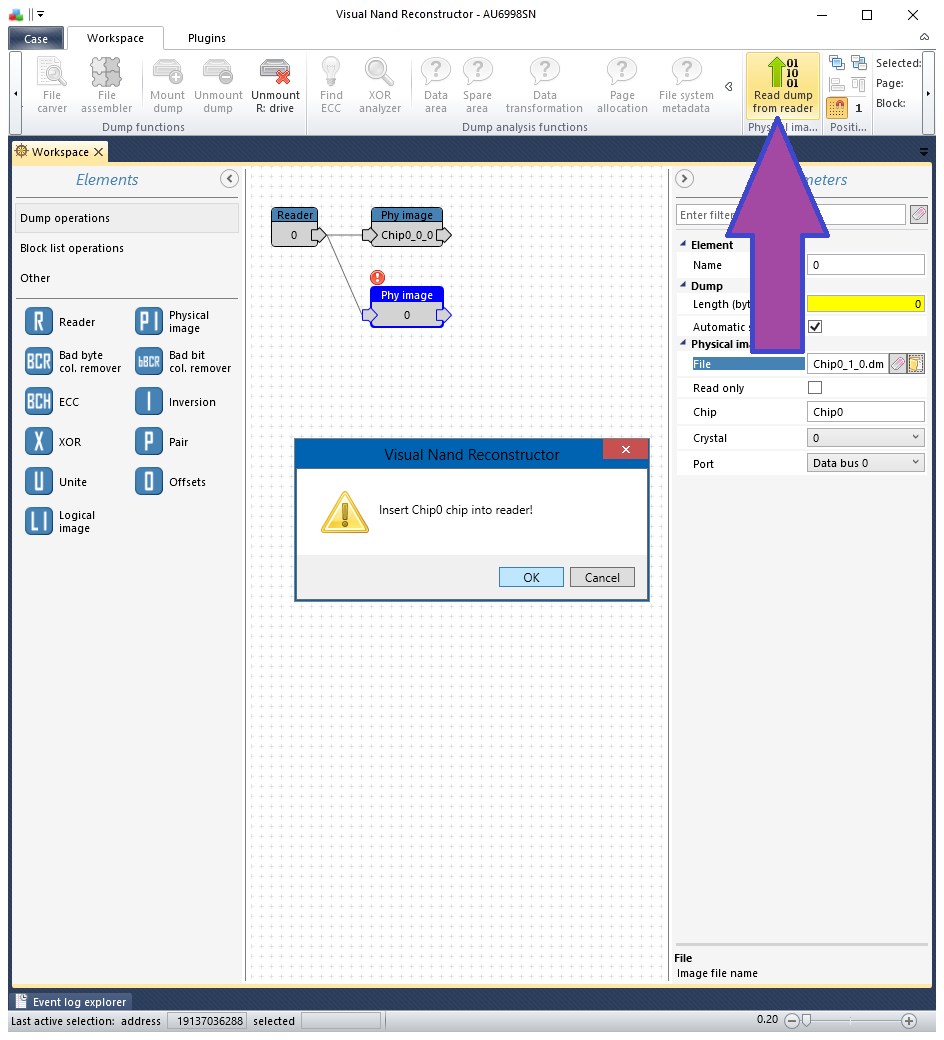Select the Reader element in palette

61,322
